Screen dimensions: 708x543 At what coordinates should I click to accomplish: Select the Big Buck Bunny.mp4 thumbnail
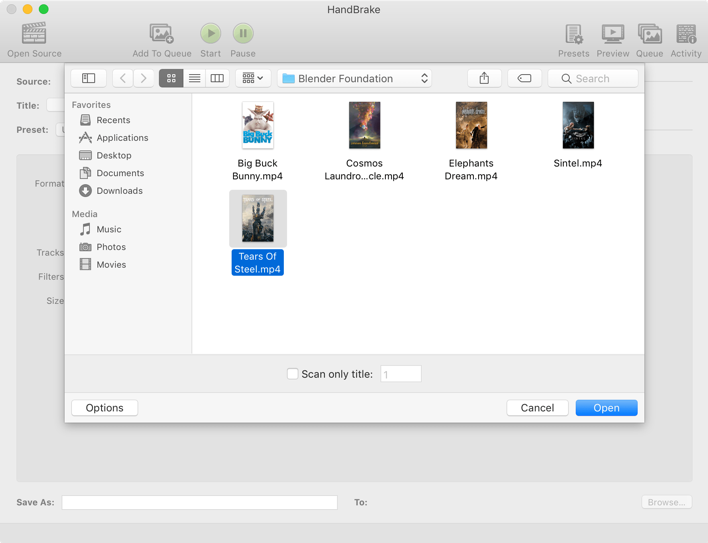click(x=257, y=126)
